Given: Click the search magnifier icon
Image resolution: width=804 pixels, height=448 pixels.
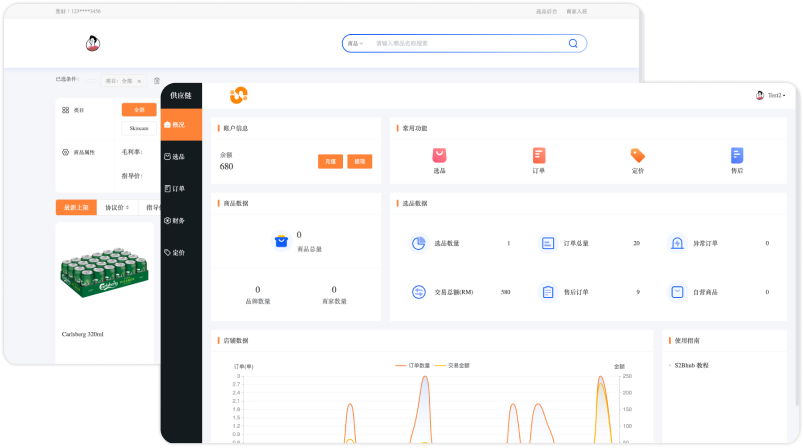Looking at the screenshot, I should click(573, 44).
